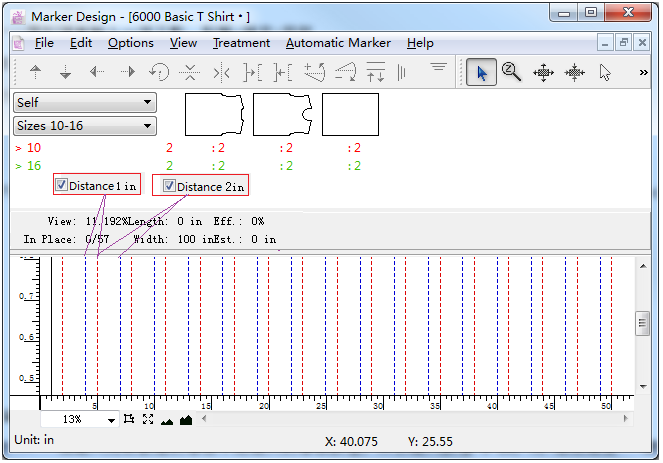Click the large mountain zoom-in icon
Viewport: 663px width, 463px height.
click(x=185, y=420)
